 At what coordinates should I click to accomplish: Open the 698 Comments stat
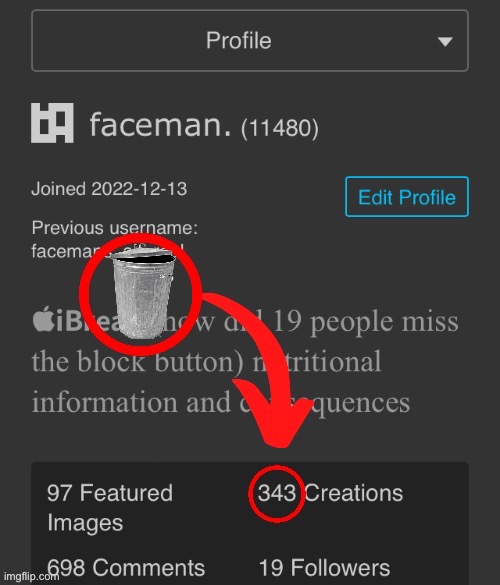click(126, 568)
